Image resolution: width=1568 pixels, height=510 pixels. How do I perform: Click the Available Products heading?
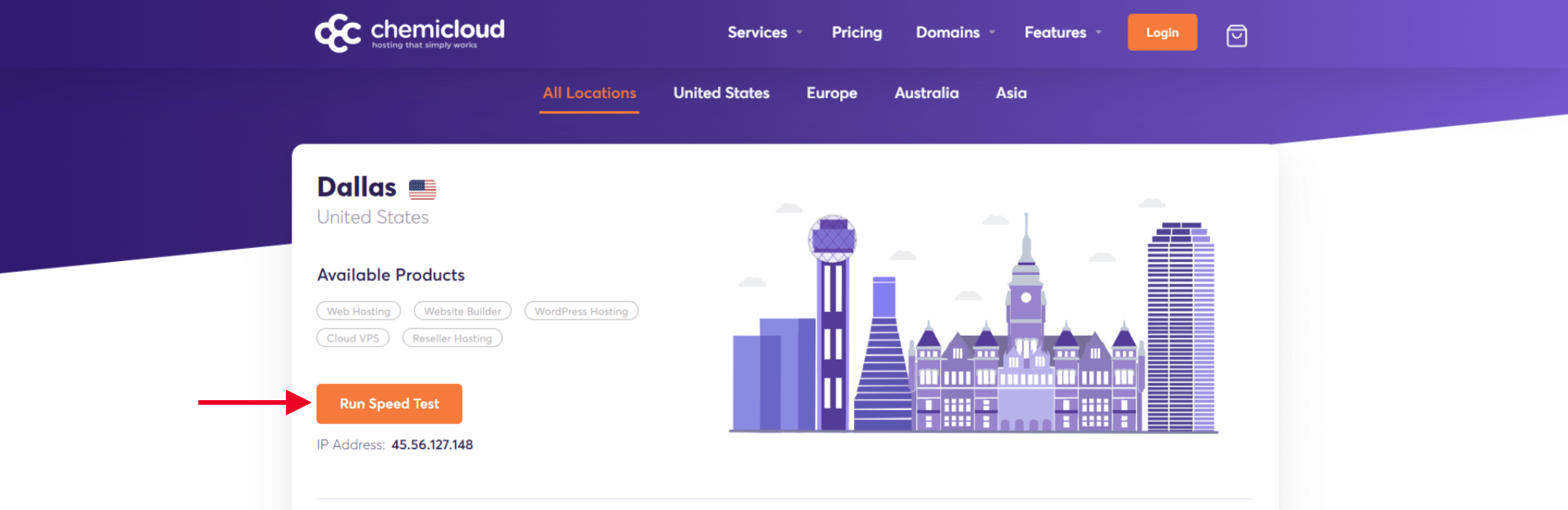[390, 275]
